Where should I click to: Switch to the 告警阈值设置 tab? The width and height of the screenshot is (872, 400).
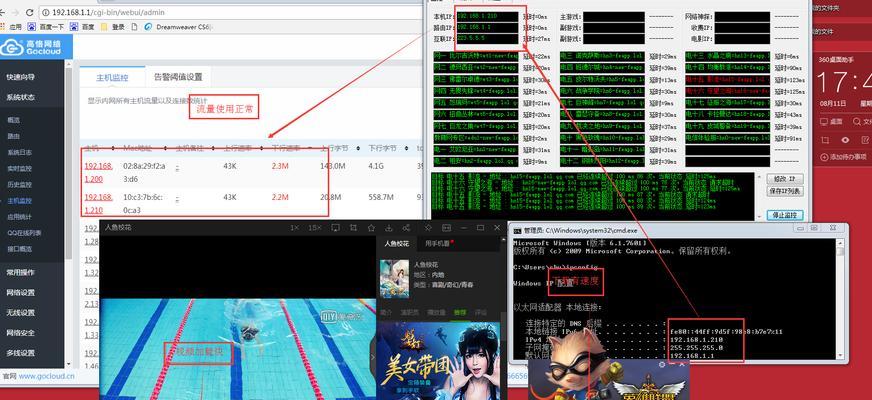pos(178,77)
